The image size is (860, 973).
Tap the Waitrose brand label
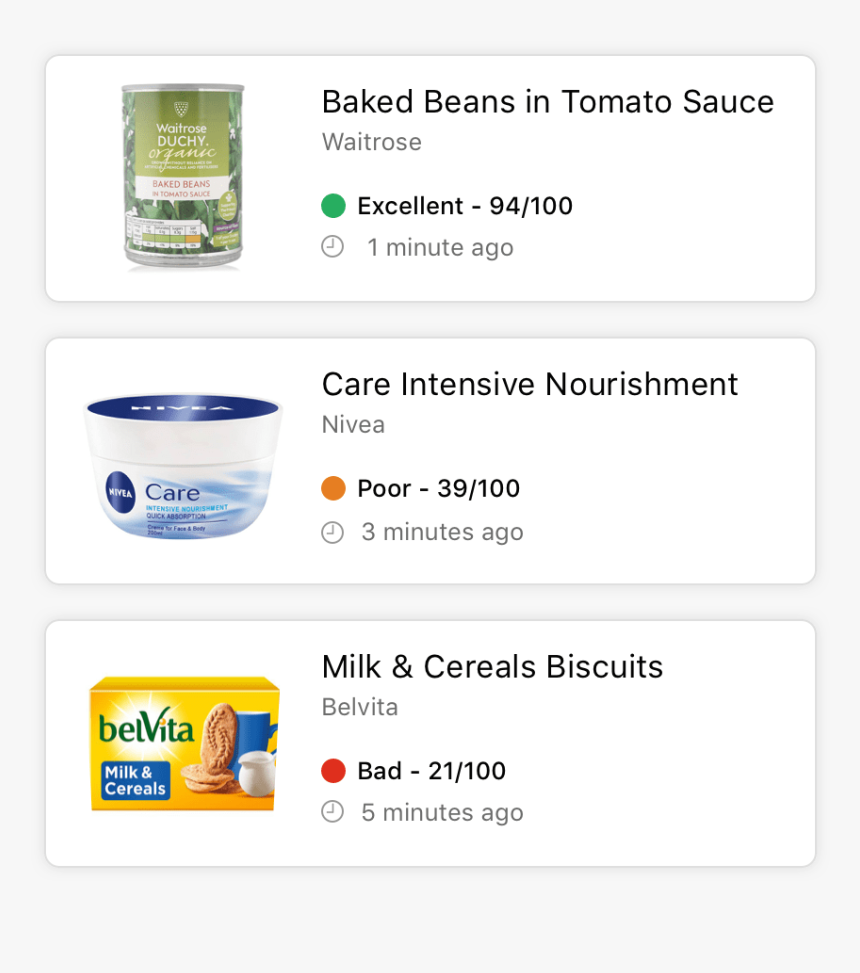point(372,142)
